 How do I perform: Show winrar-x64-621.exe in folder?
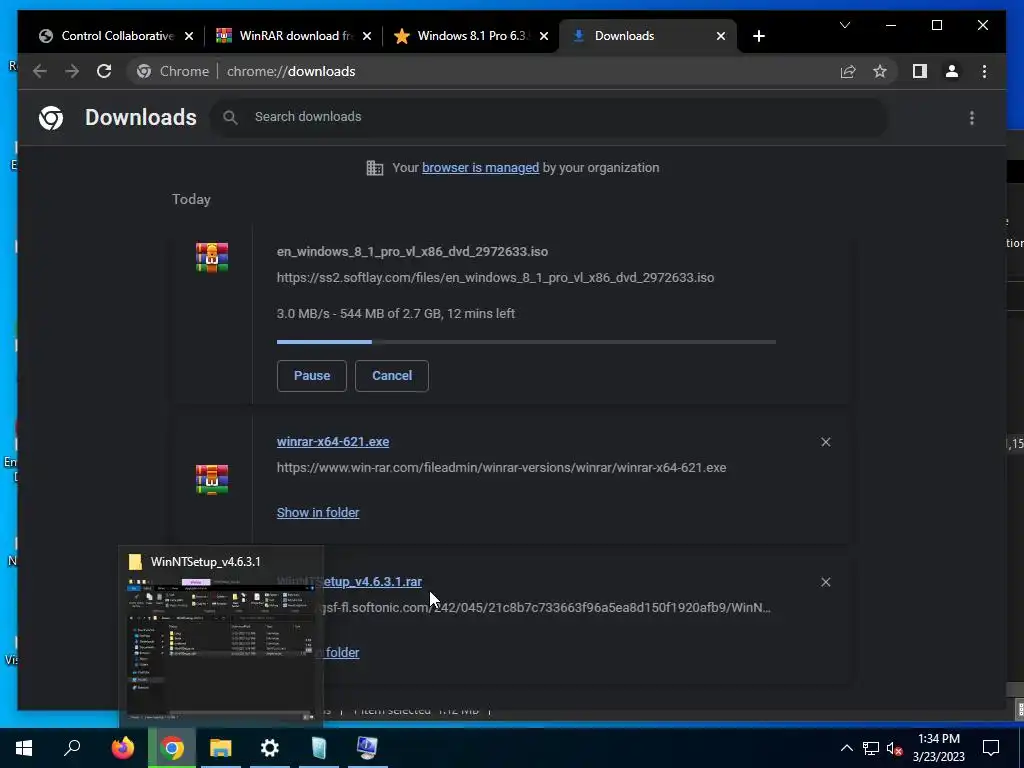(x=318, y=513)
